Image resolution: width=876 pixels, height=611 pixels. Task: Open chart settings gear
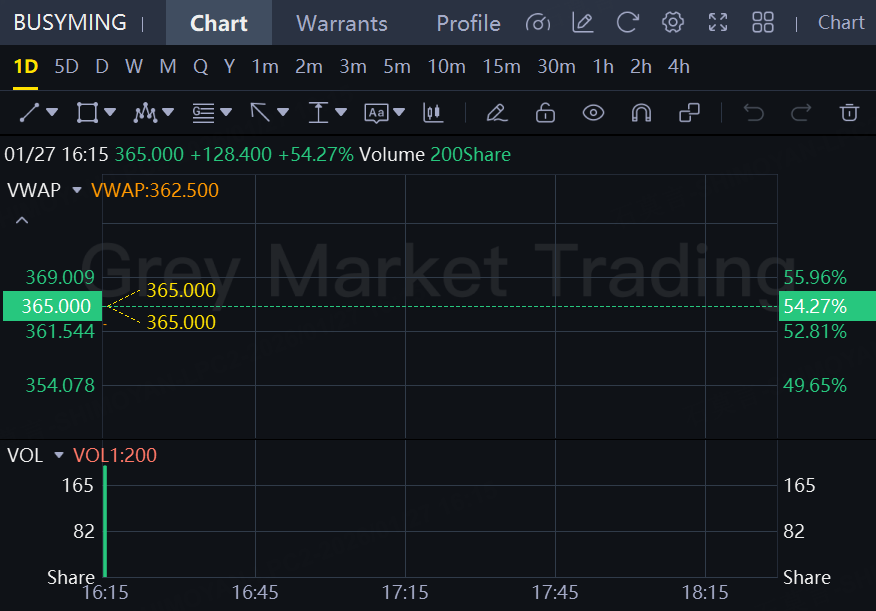click(x=673, y=22)
